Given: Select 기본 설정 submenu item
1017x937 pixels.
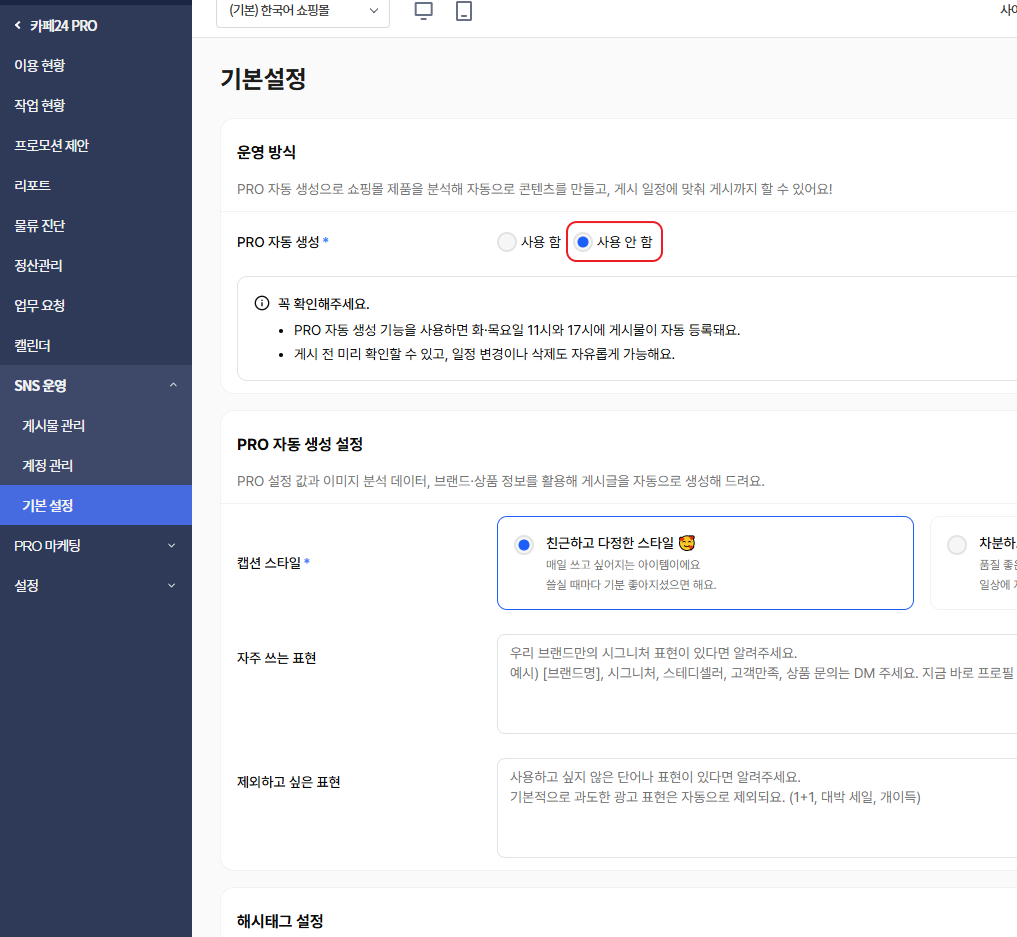Looking at the screenshot, I should pyautogui.click(x=95, y=505).
